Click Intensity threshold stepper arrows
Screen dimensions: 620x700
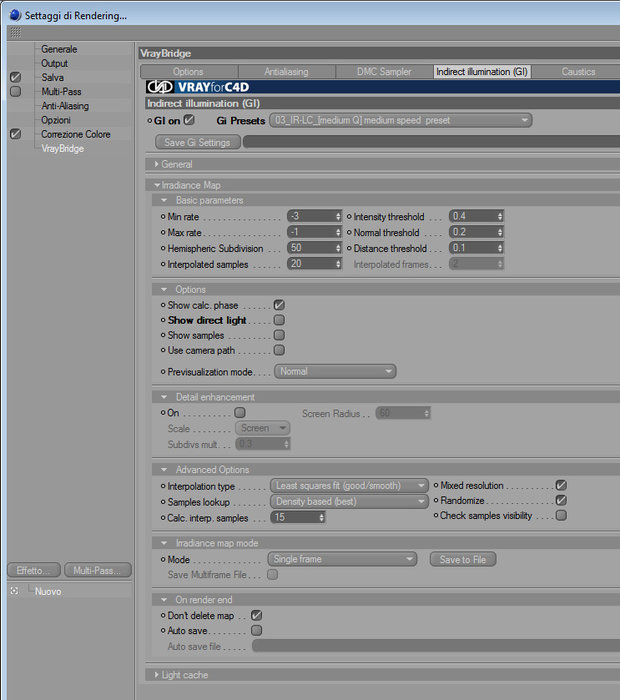(500, 216)
